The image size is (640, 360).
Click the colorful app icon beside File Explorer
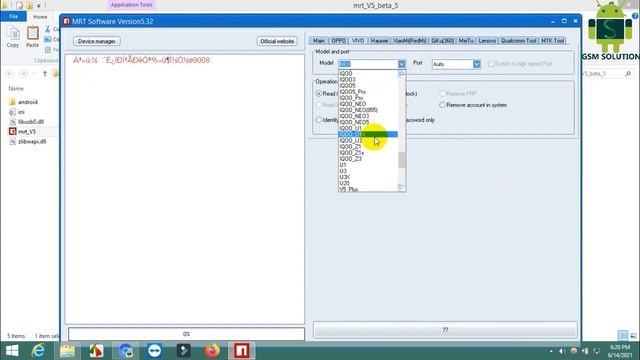tap(96, 351)
